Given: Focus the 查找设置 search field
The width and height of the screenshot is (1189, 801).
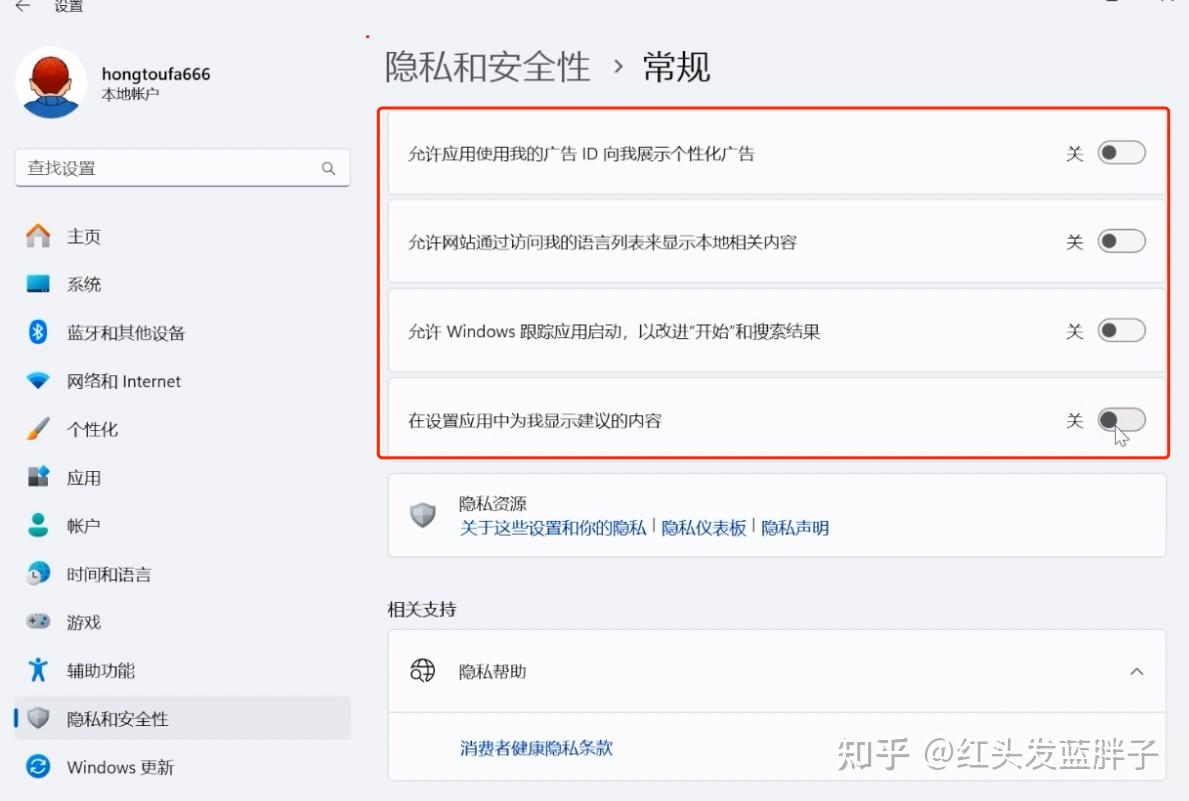Looking at the screenshot, I should coord(182,168).
